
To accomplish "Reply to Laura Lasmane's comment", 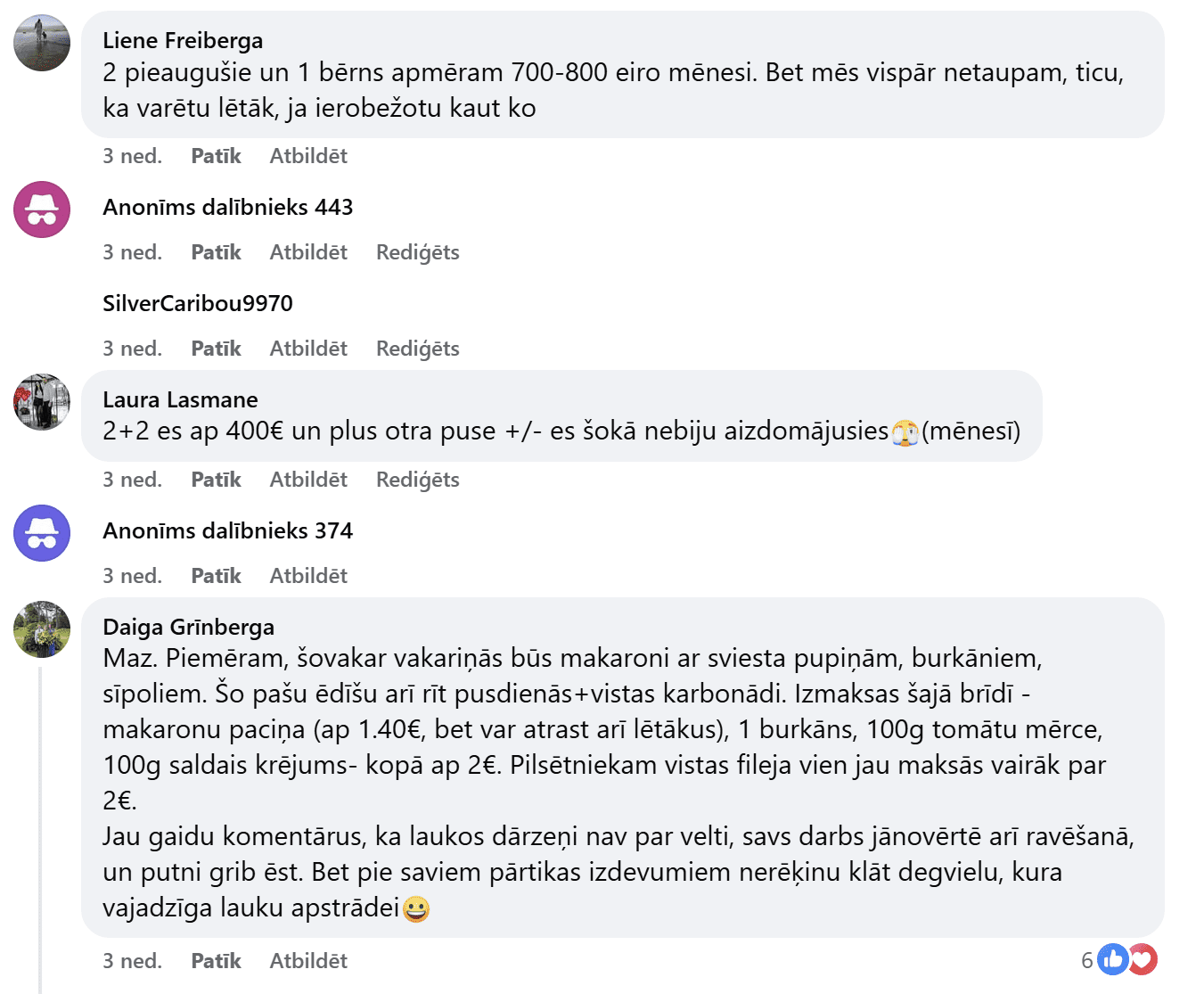I will 308,480.
